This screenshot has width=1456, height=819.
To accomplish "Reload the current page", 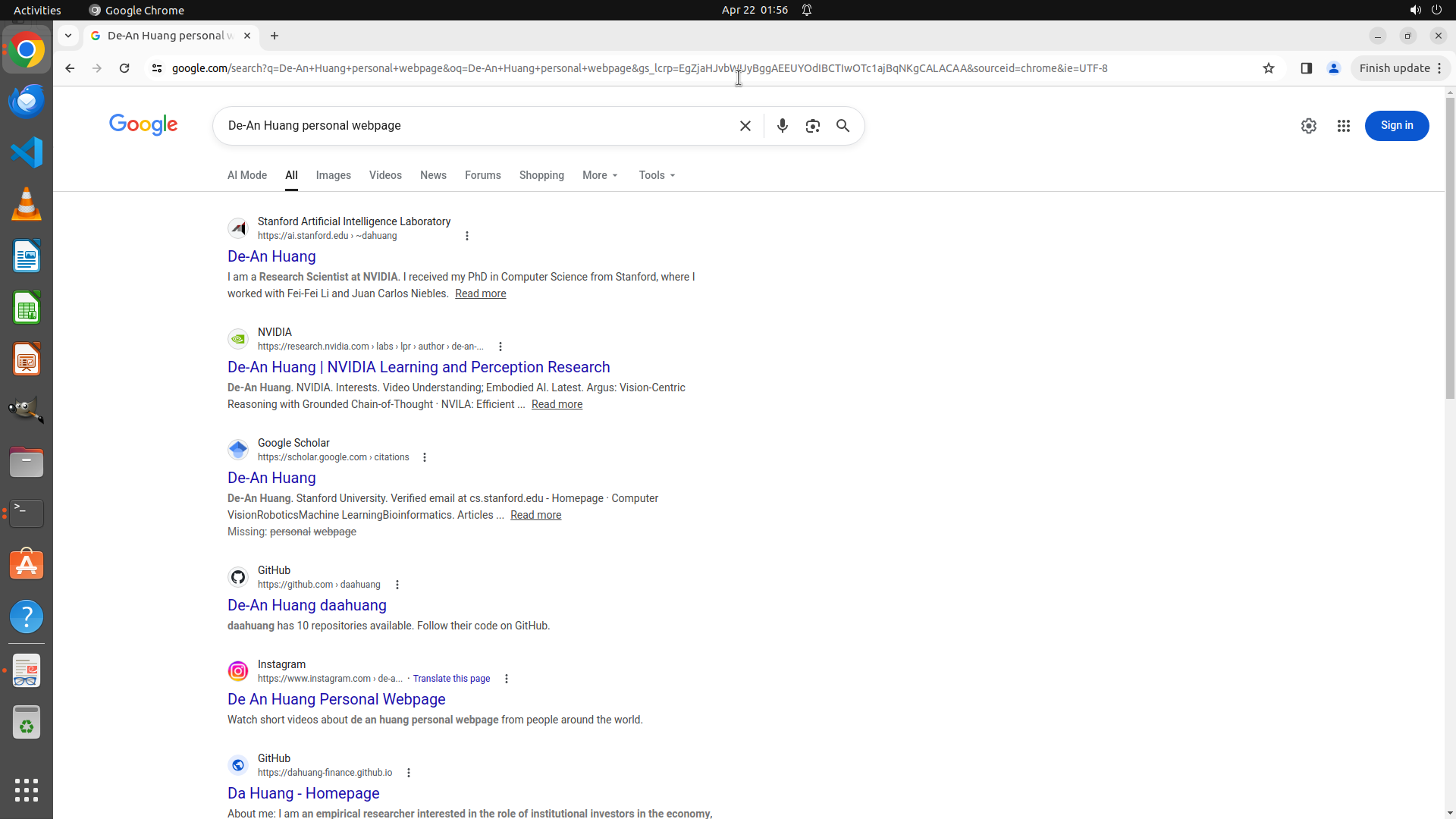I will (x=124, y=68).
